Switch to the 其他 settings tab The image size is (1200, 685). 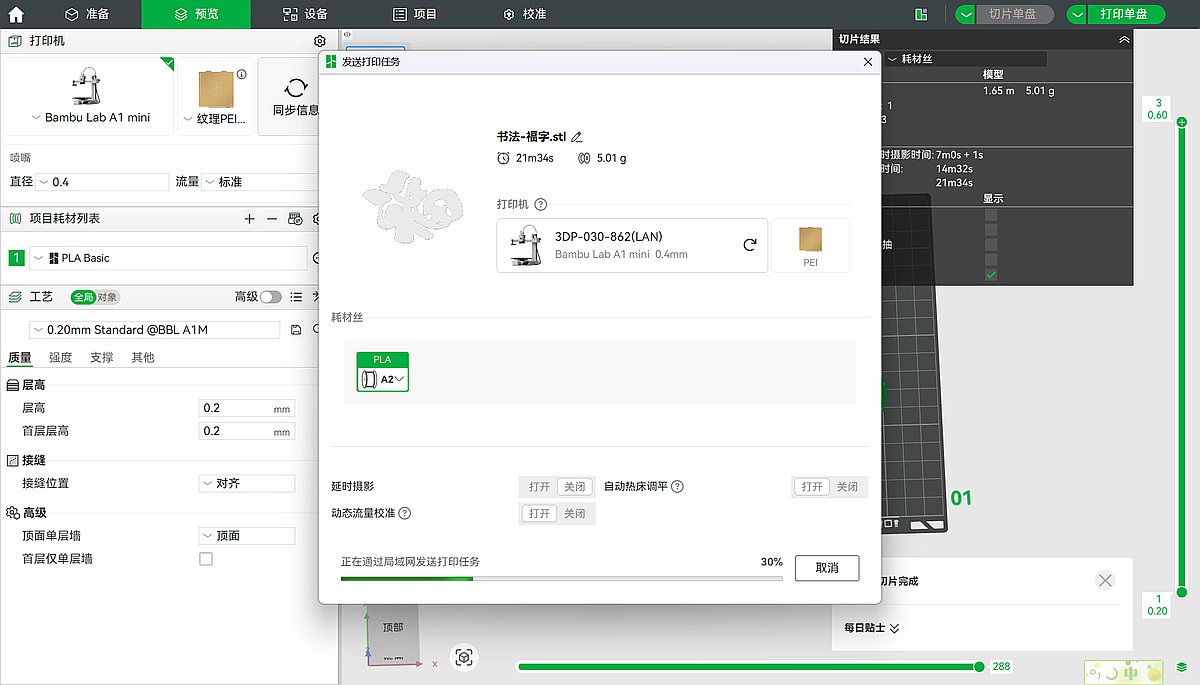(x=142, y=357)
